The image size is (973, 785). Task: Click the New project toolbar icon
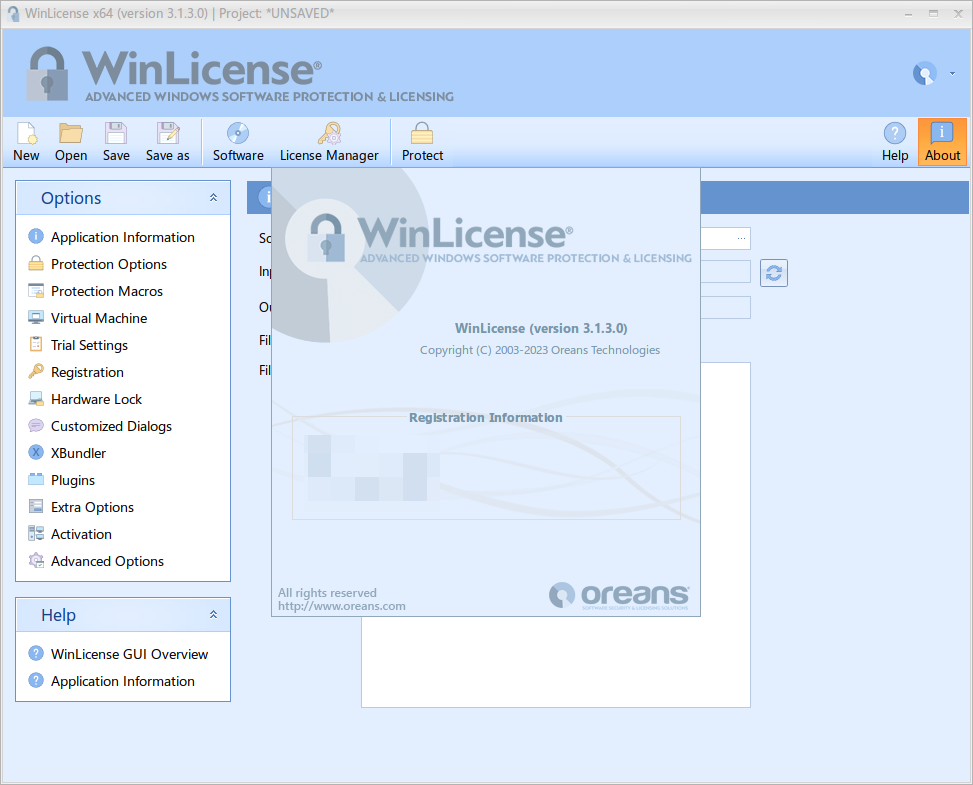(26, 142)
